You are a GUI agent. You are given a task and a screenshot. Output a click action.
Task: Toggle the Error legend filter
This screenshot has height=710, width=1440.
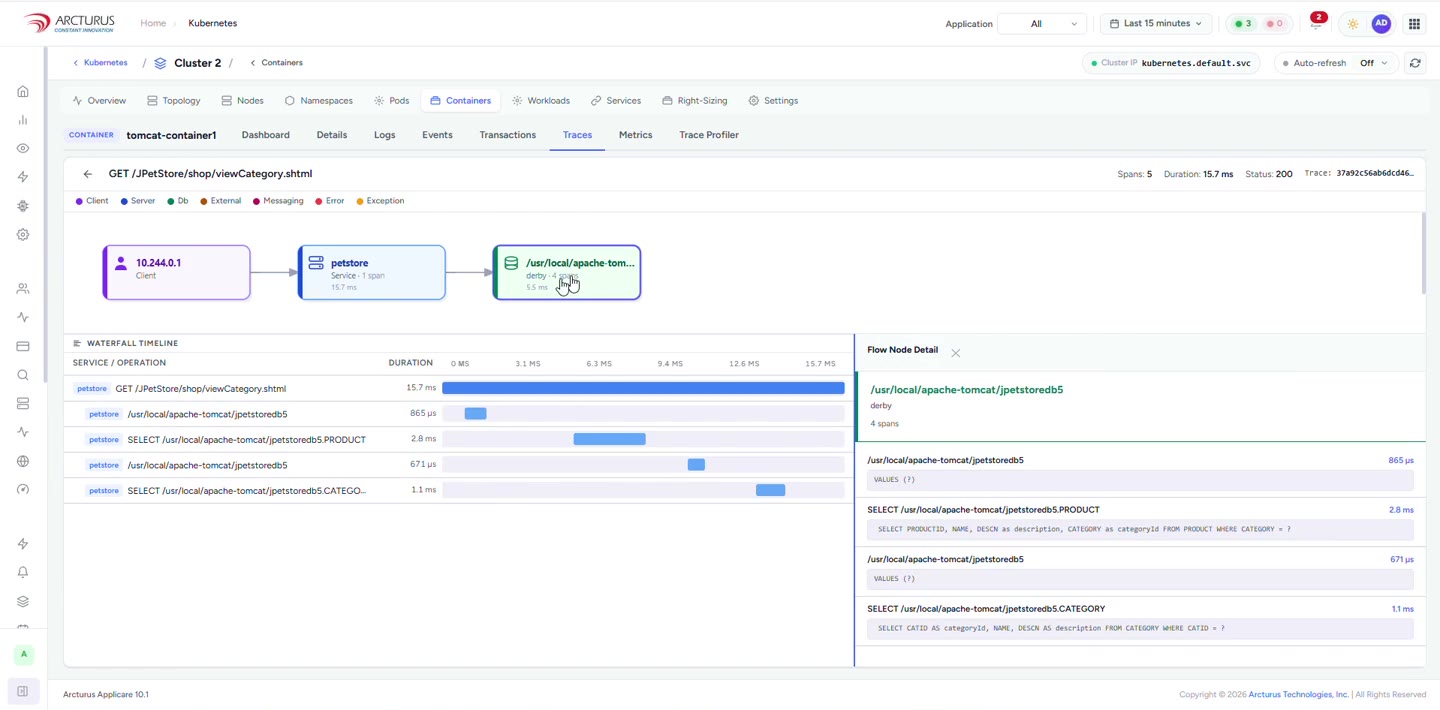tap(329, 201)
